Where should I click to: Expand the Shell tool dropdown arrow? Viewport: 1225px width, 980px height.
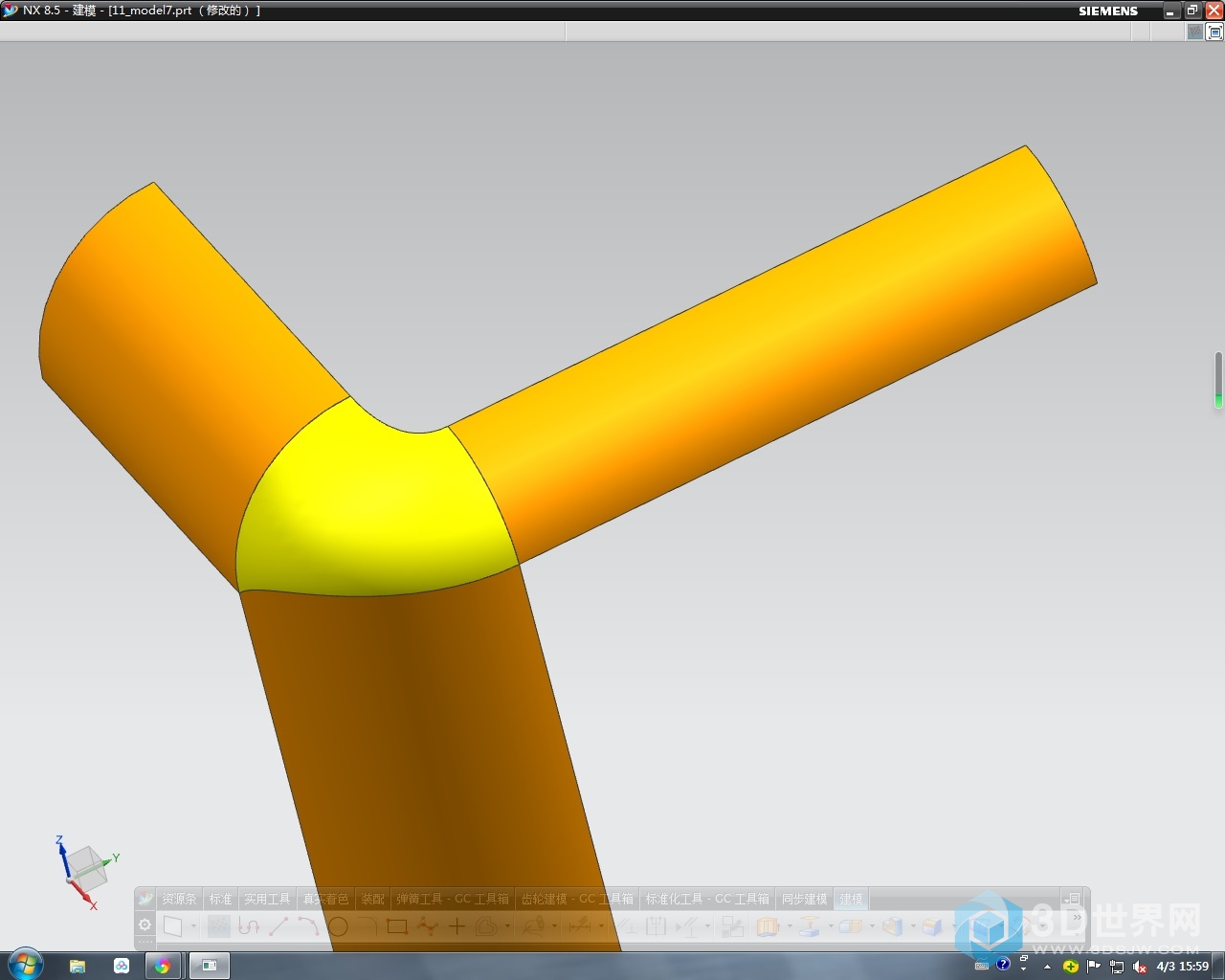(x=913, y=926)
